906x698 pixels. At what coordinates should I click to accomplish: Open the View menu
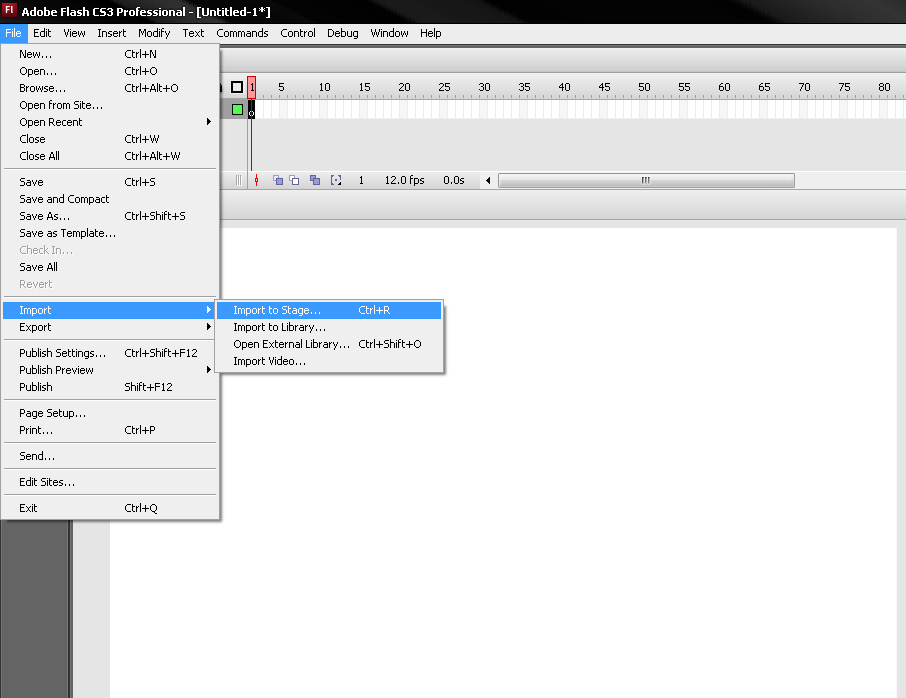75,33
